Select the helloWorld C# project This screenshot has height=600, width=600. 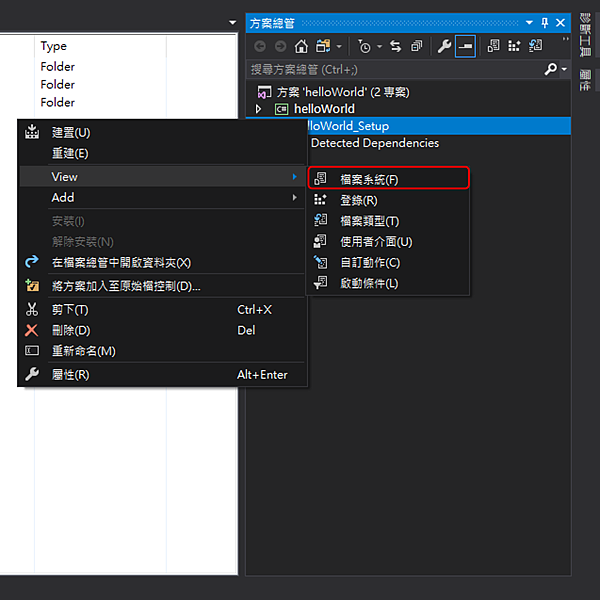click(324, 109)
